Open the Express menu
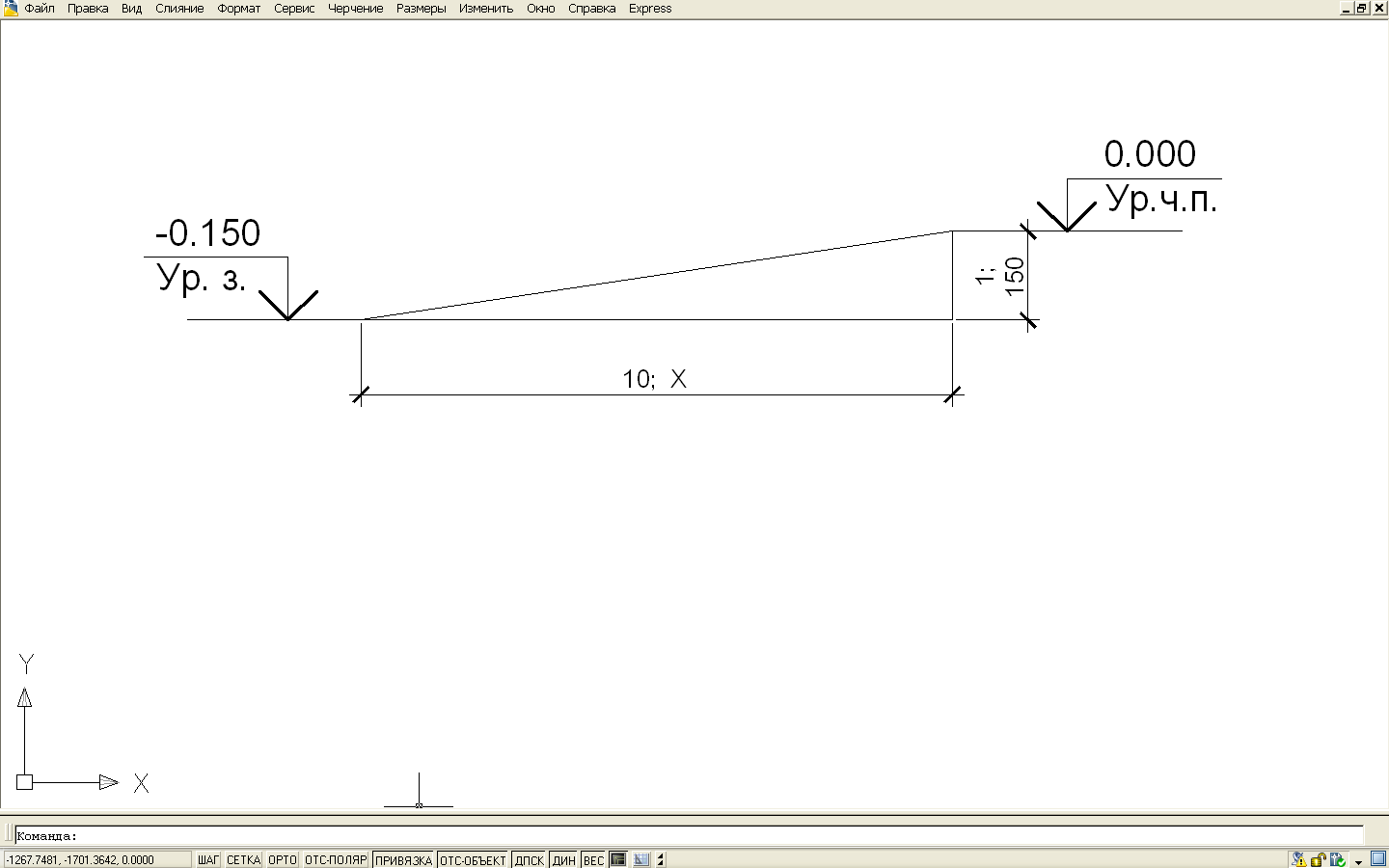Image resolution: width=1389 pixels, height=868 pixels. 650,9
